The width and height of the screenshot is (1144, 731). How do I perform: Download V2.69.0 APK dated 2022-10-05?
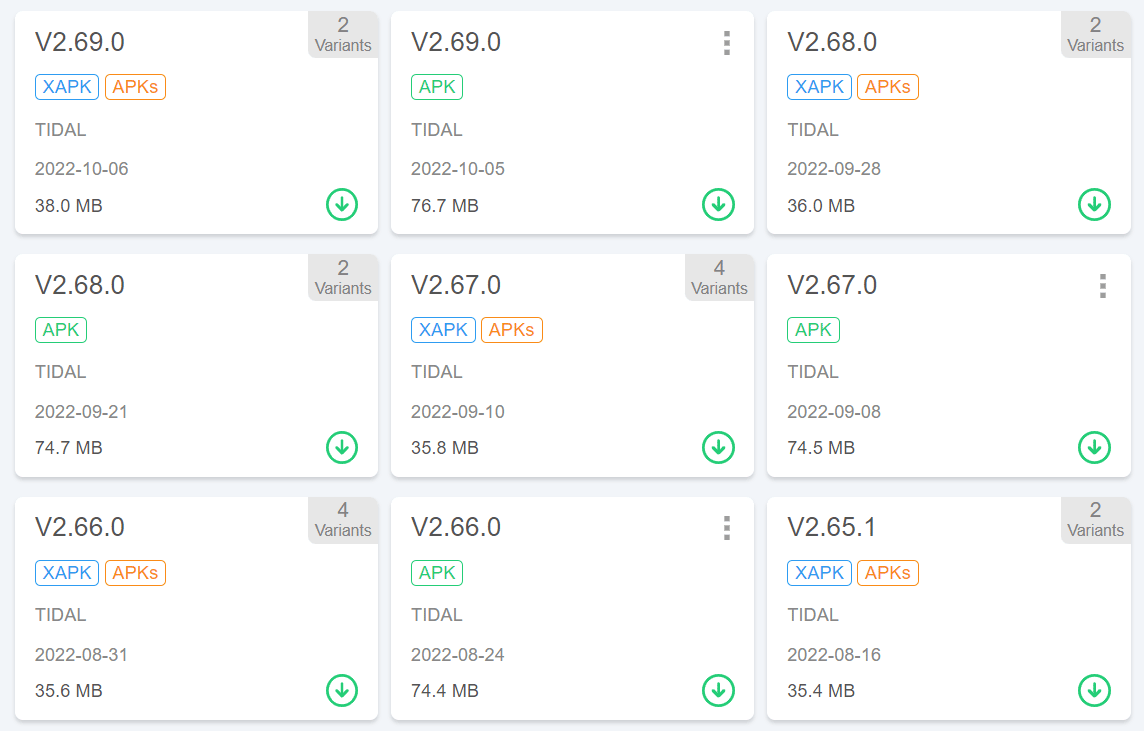(718, 205)
